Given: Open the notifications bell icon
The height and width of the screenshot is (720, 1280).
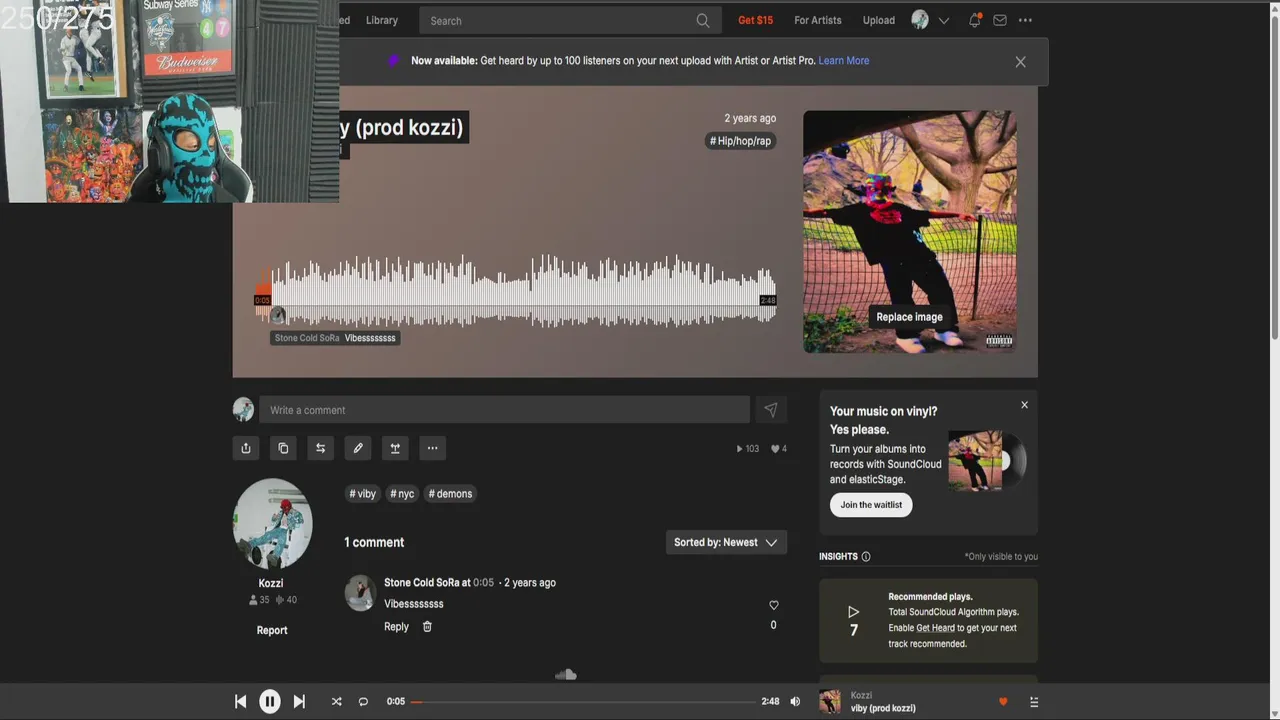Looking at the screenshot, I should (x=974, y=20).
